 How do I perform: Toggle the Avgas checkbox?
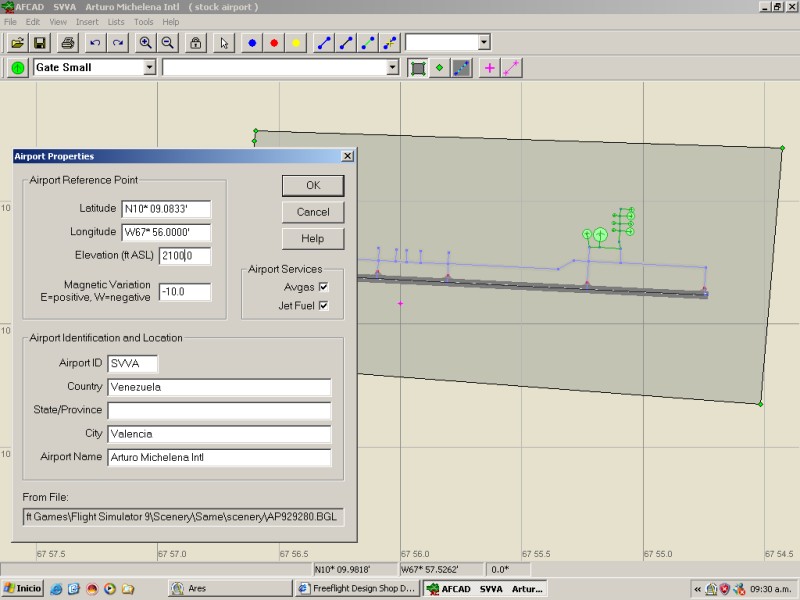coord(323,287)
